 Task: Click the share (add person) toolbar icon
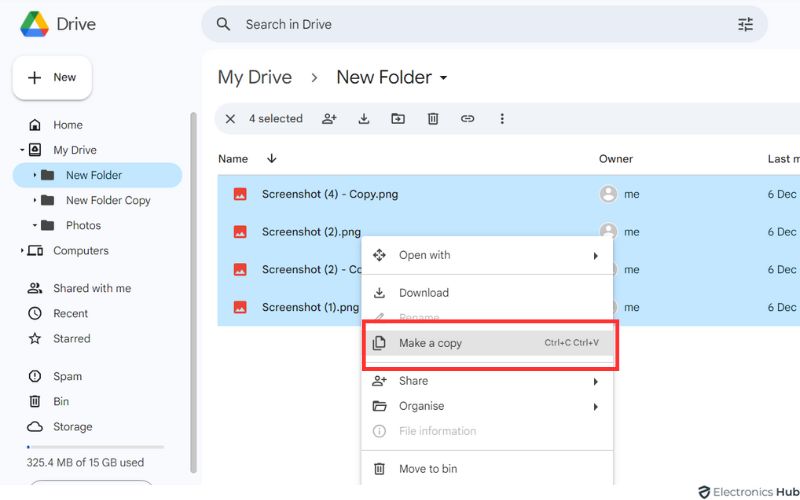(330, 119)
